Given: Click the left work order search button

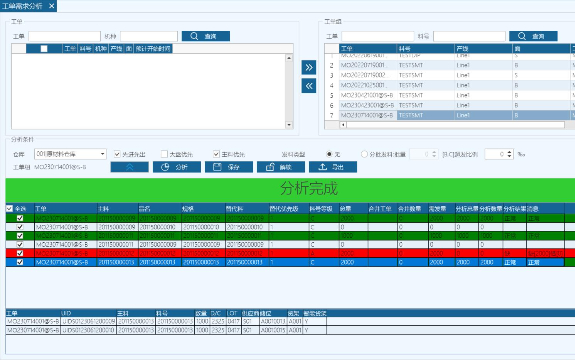Looking at the screenshot, I should pos(206,36).
